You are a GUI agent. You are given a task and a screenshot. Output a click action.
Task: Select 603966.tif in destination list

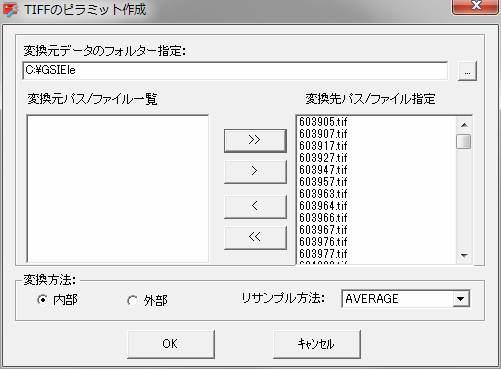323,218
